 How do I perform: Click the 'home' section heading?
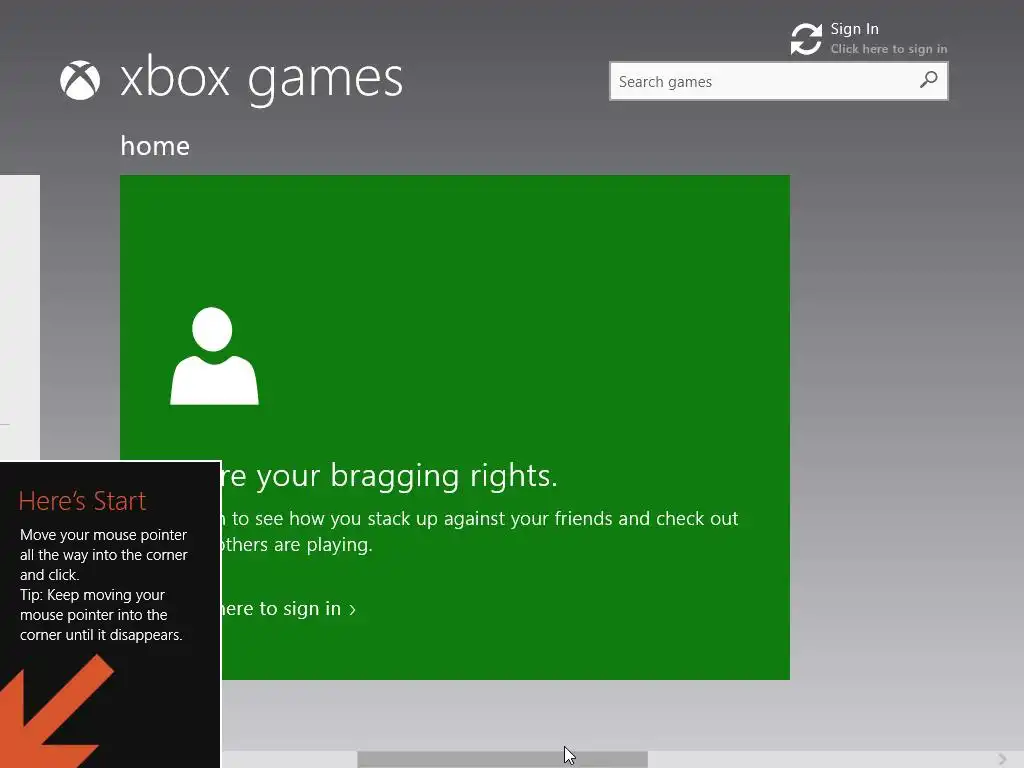tap(155, 146)
